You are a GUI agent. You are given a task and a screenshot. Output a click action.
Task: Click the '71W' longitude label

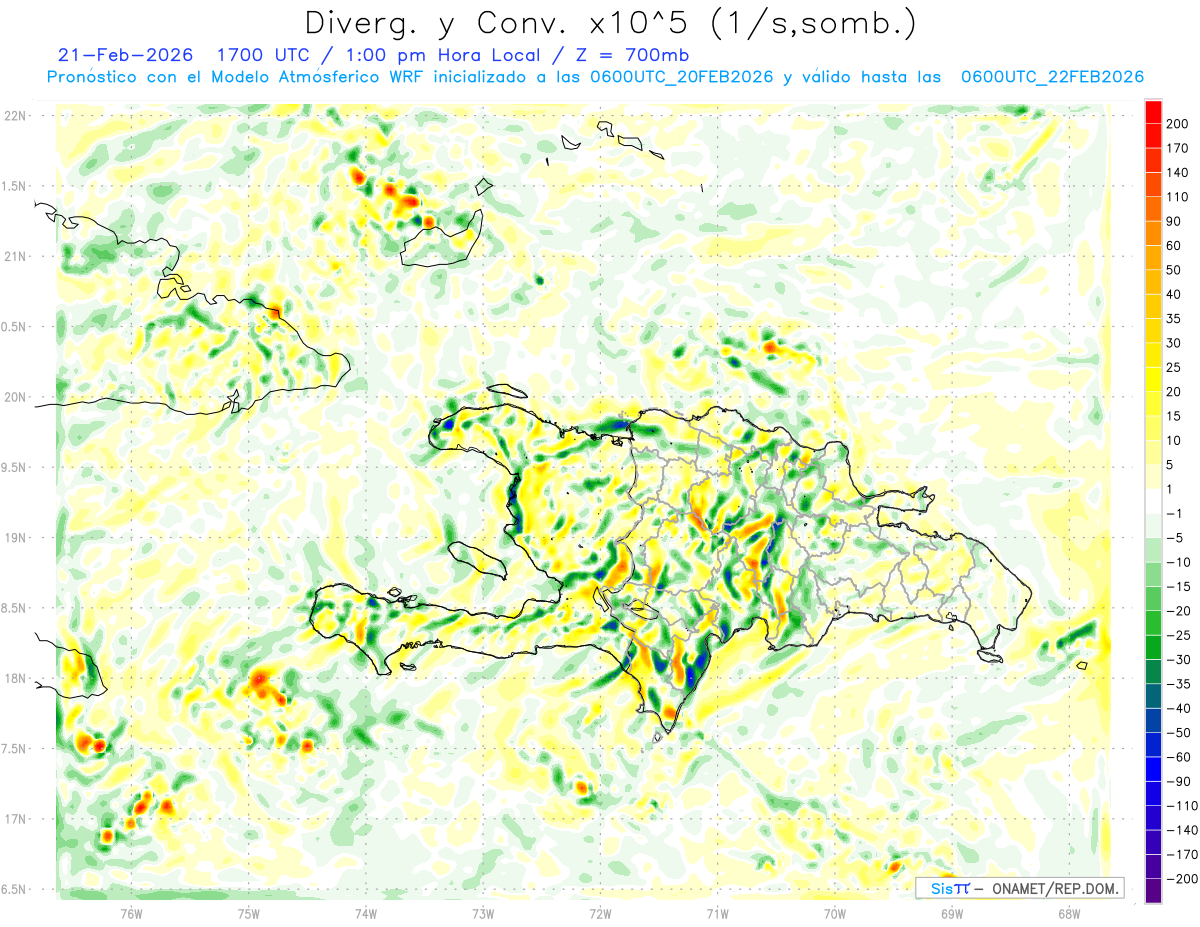tap(717, 912)
